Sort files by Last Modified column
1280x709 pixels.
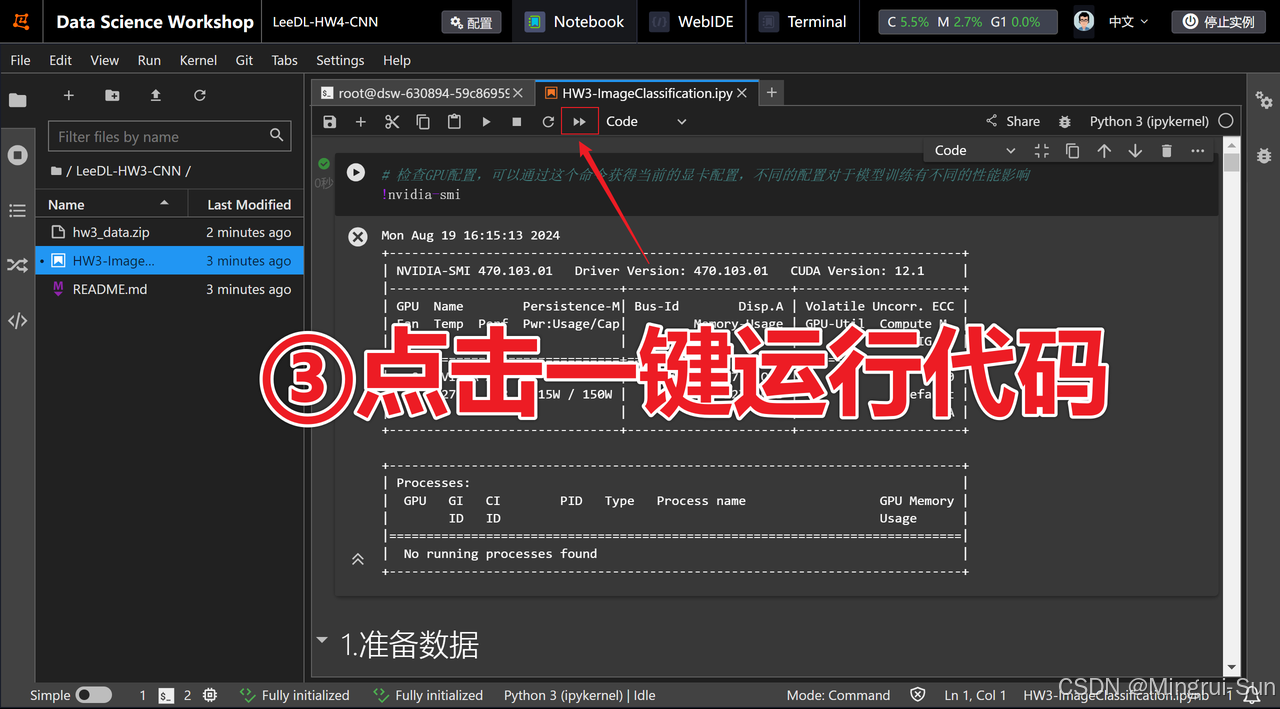pyautogui.click(x=245, y=204)
